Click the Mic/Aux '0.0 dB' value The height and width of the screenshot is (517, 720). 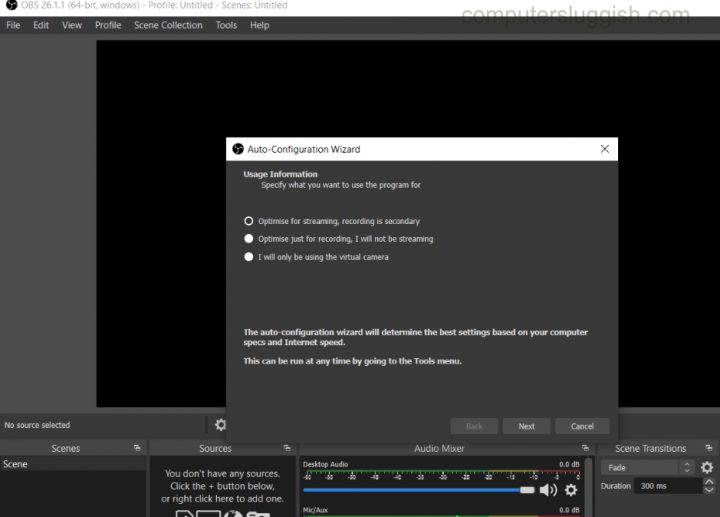coord(569,510)
